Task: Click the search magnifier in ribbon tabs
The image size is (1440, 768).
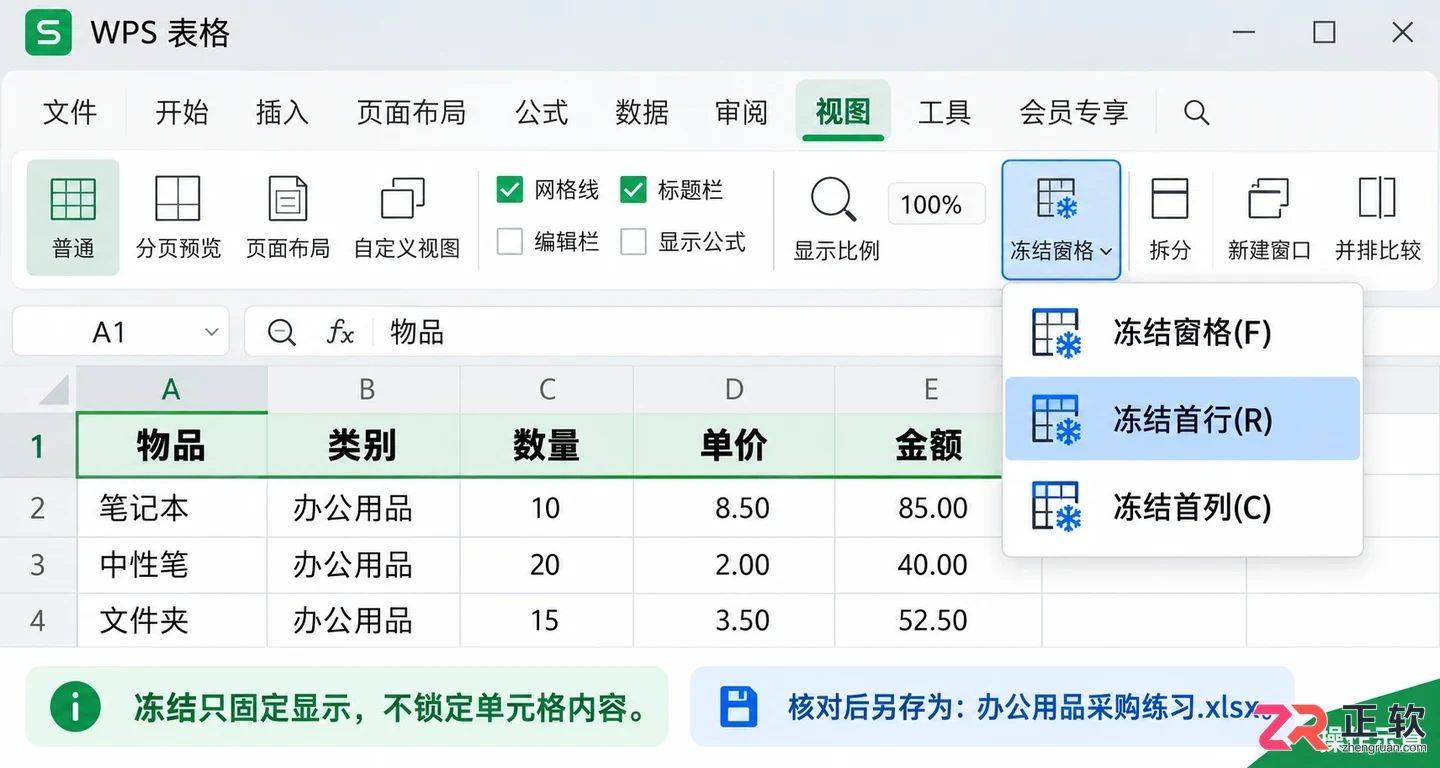Action: click(1196, 112)
